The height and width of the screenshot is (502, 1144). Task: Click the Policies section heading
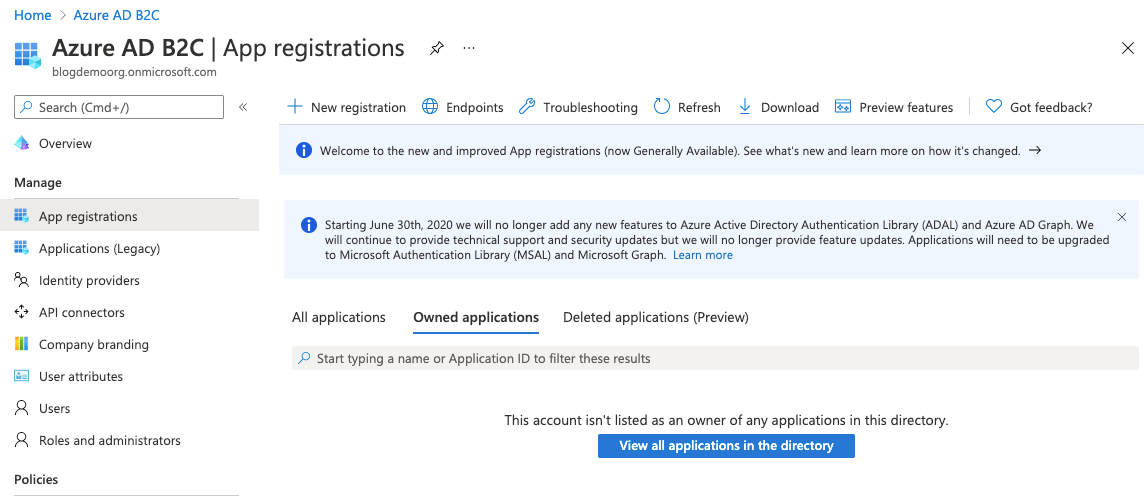pyautogui.click(x=36, y=479)
